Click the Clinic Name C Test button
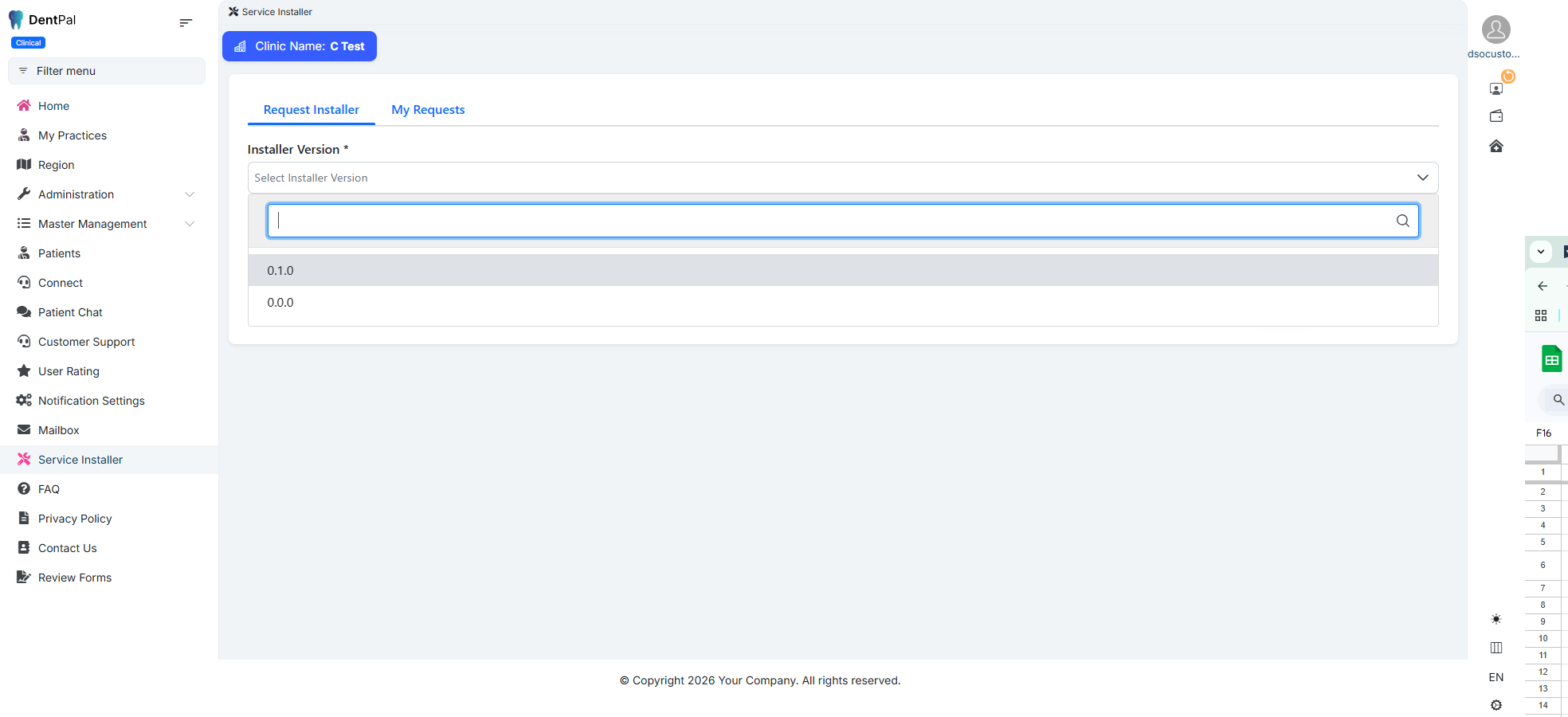 coord(300,46)
